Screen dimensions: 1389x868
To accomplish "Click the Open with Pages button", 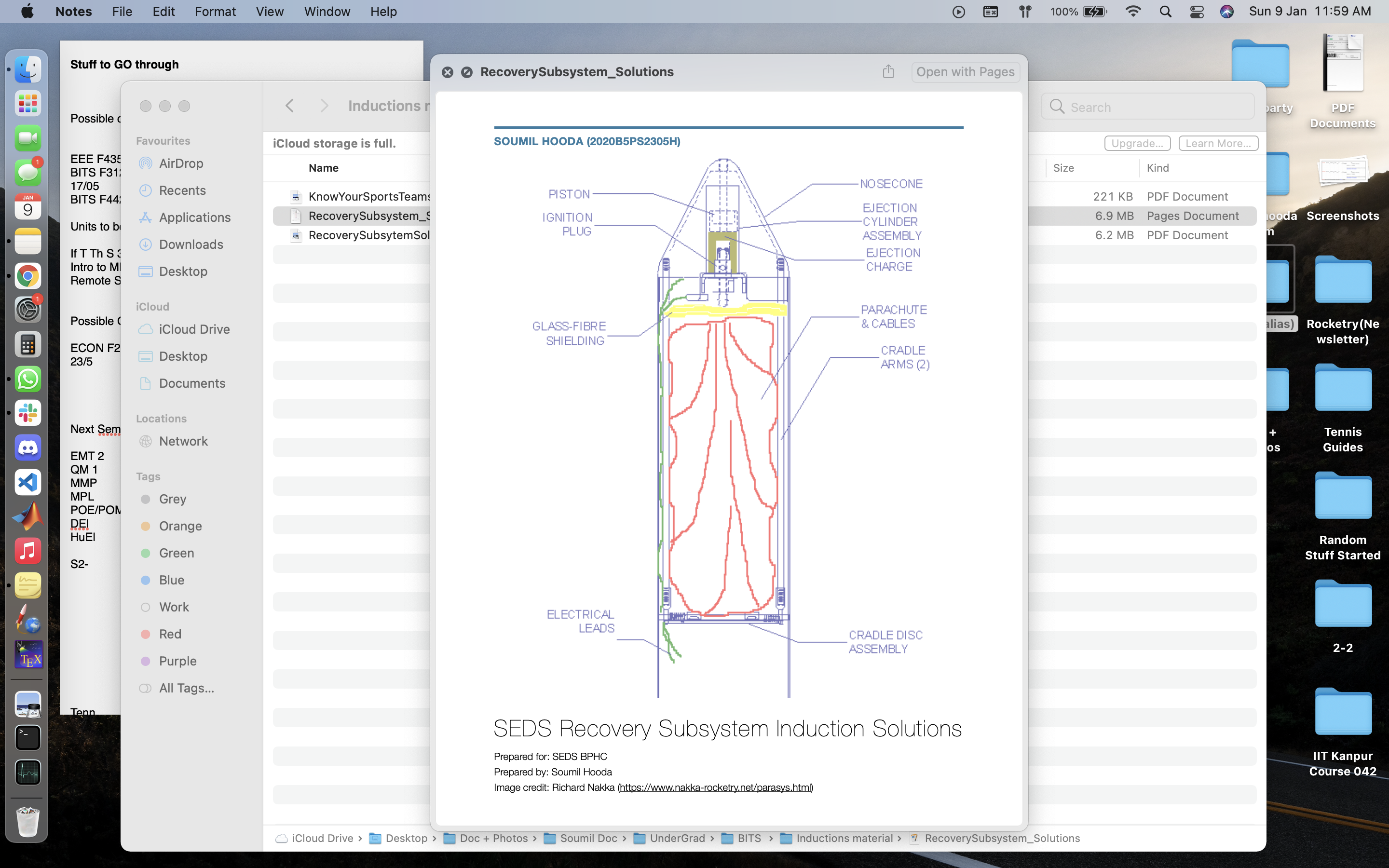I will pyautogui.click(x=965, y=72).
